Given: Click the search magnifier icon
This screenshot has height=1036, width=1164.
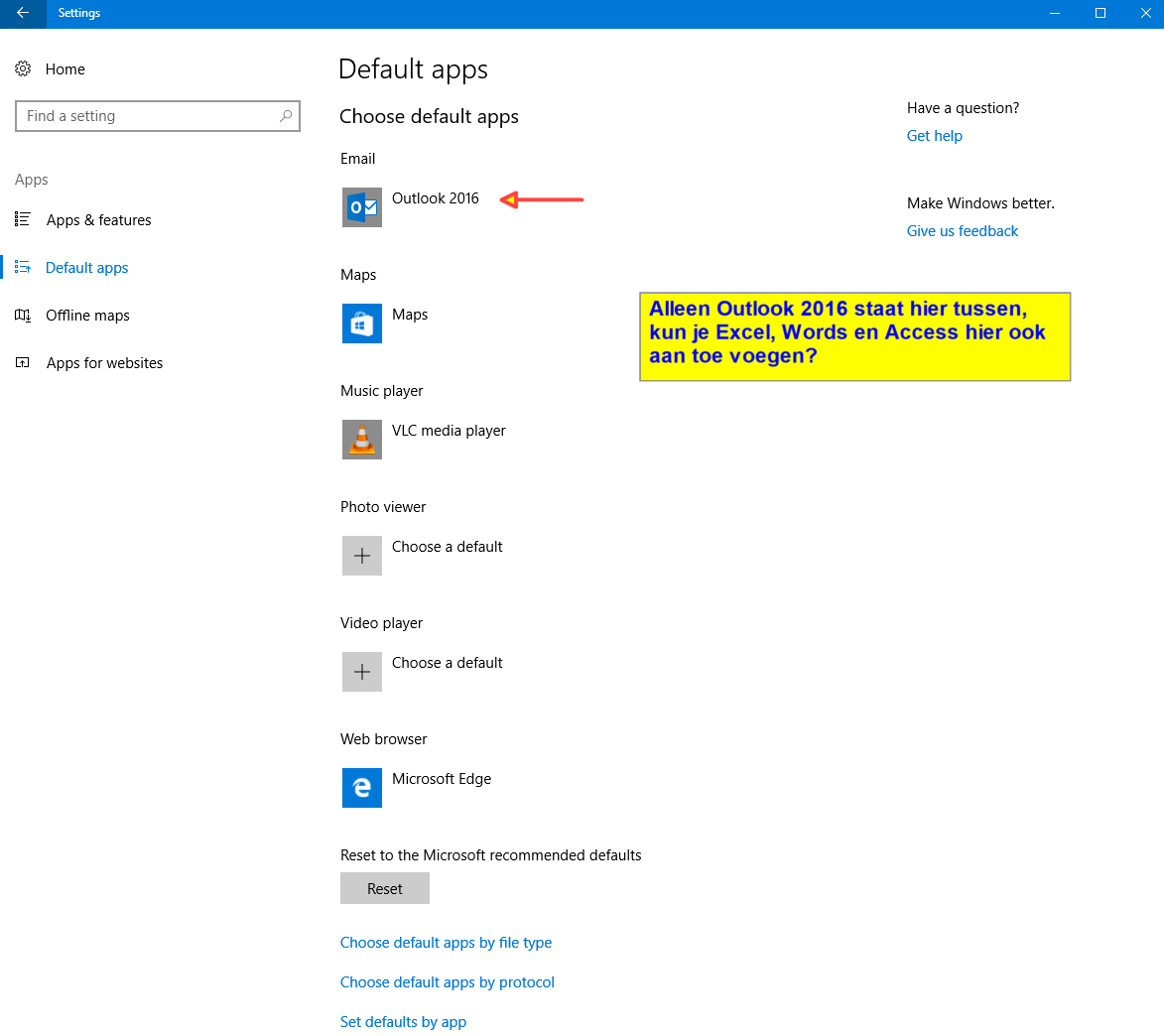Looking at the screenshot, I should tap(286, 116).
